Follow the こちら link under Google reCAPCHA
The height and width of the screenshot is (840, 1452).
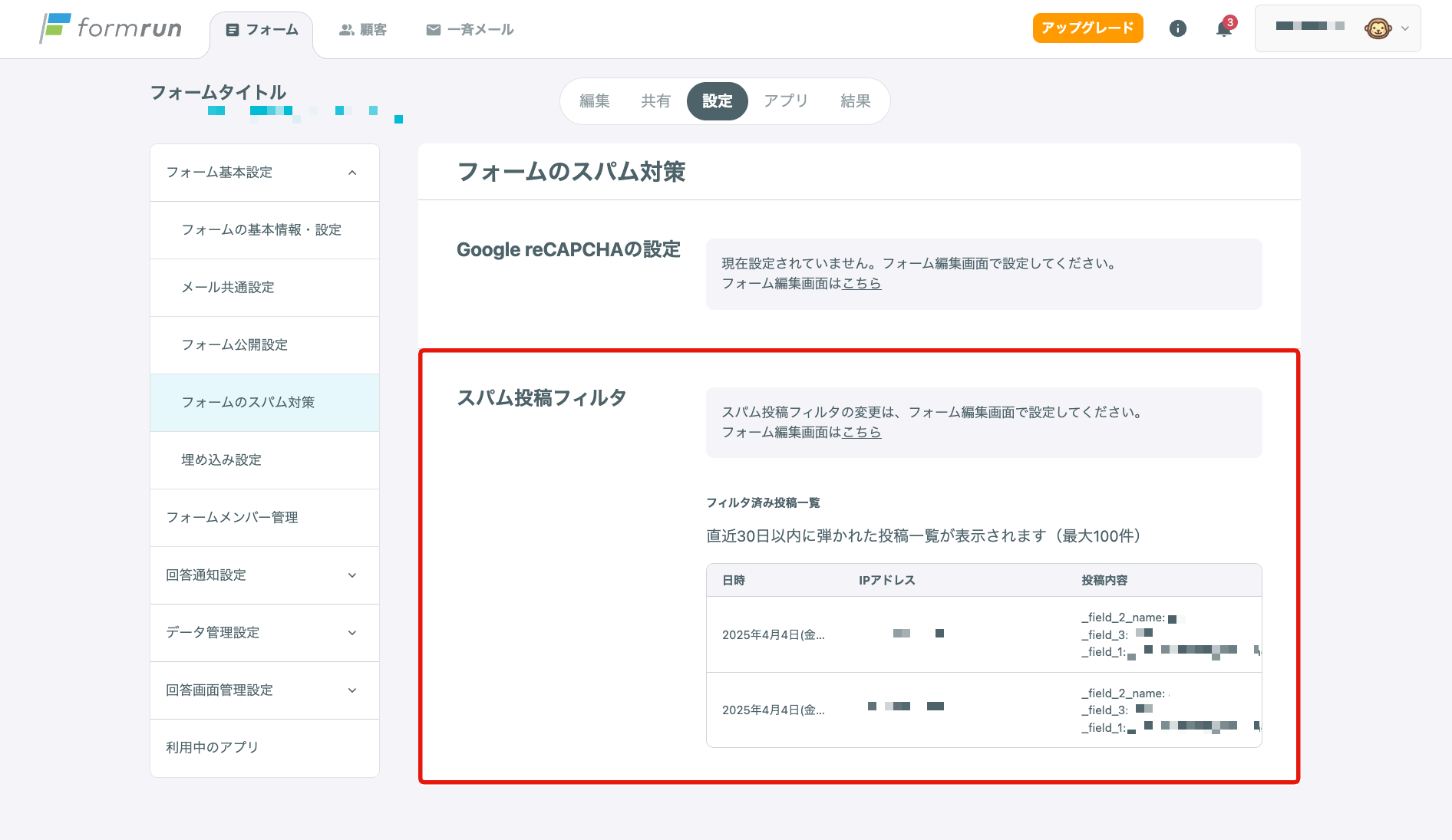click(862, 284)
